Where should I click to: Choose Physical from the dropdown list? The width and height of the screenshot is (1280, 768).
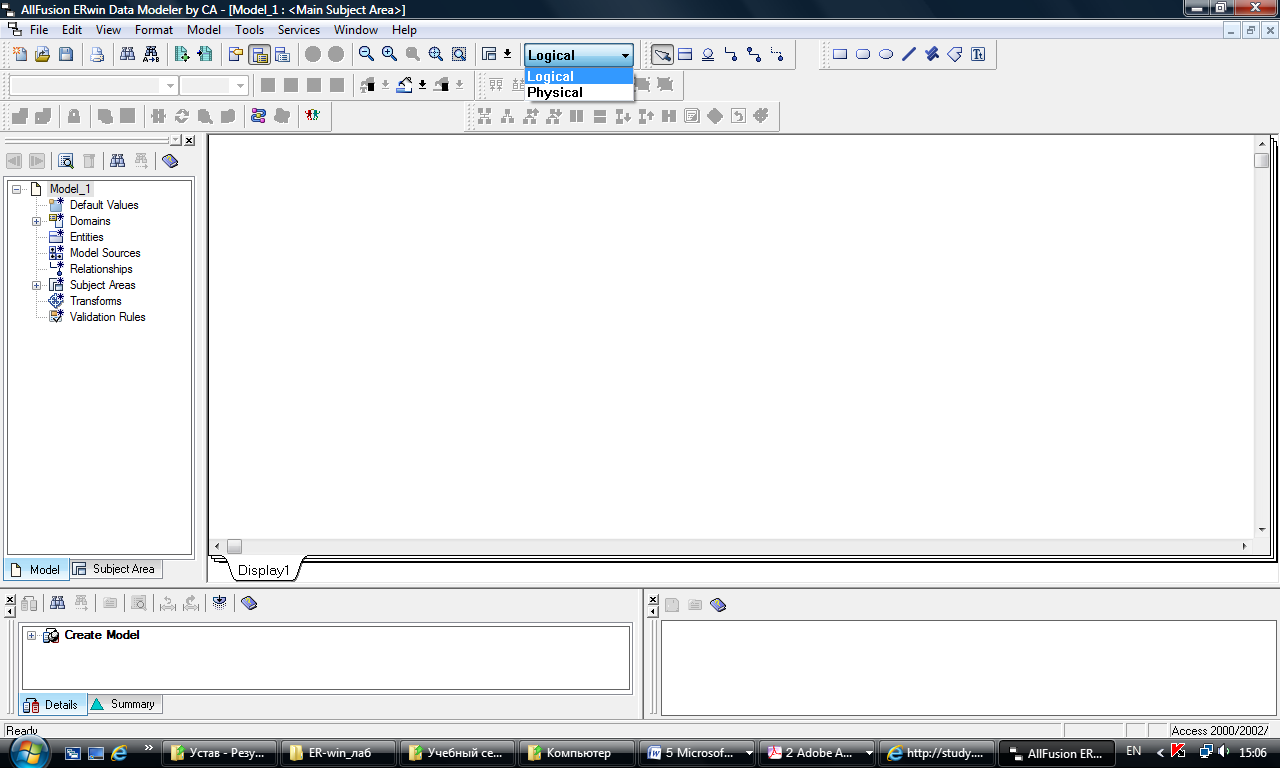[x=579, y=92]
